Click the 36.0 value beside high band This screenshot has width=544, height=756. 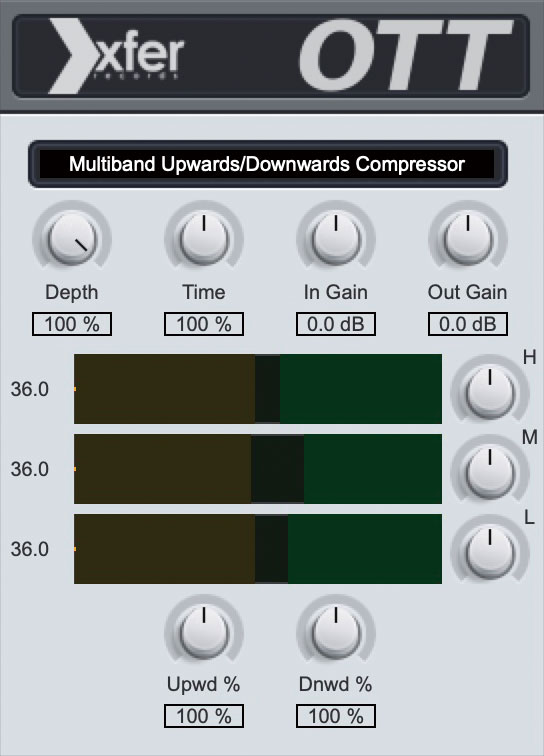30,389
